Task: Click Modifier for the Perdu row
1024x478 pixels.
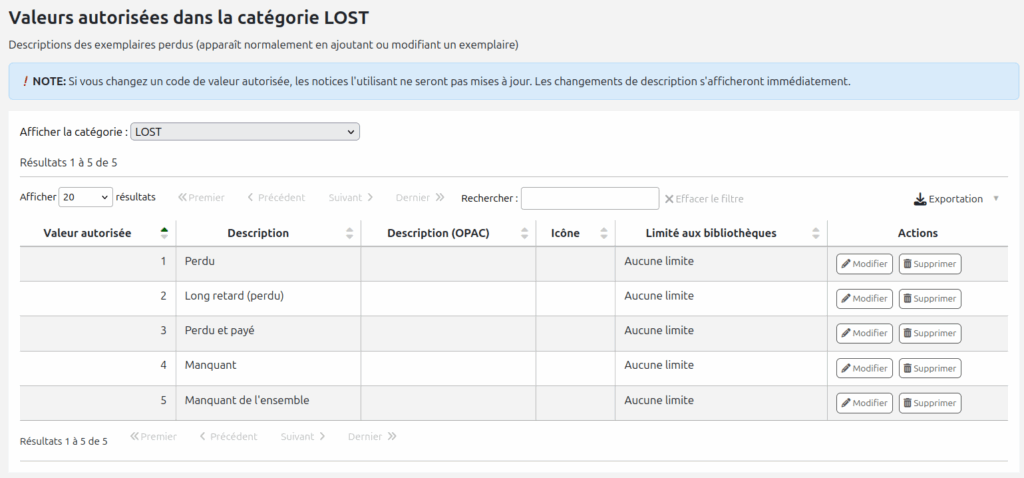Action: pyautogui.click(x=864, y=264)
